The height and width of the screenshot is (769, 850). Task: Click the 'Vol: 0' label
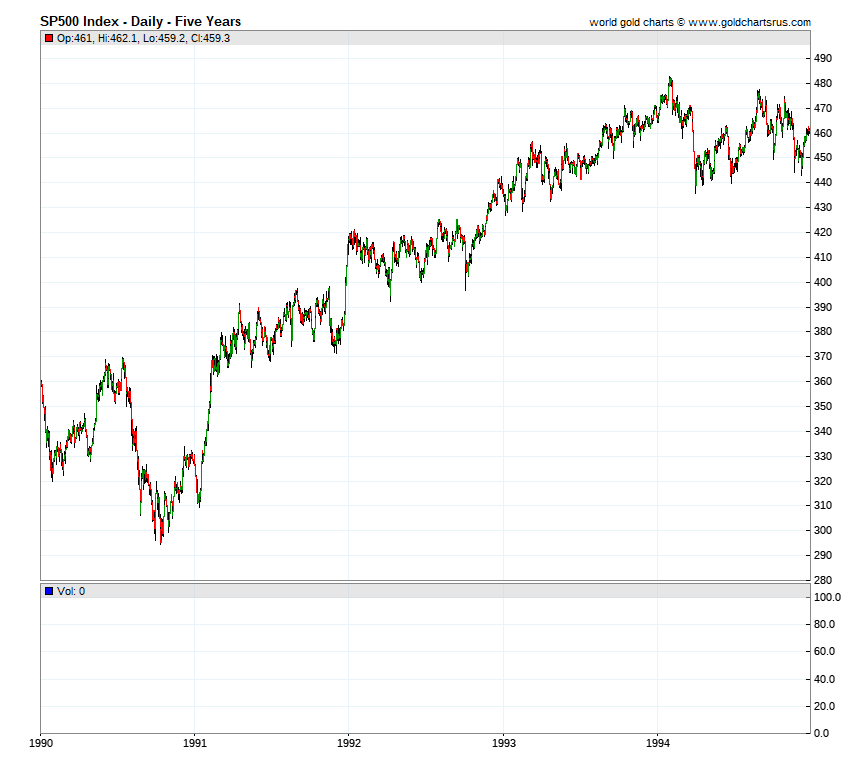point(71,591)
